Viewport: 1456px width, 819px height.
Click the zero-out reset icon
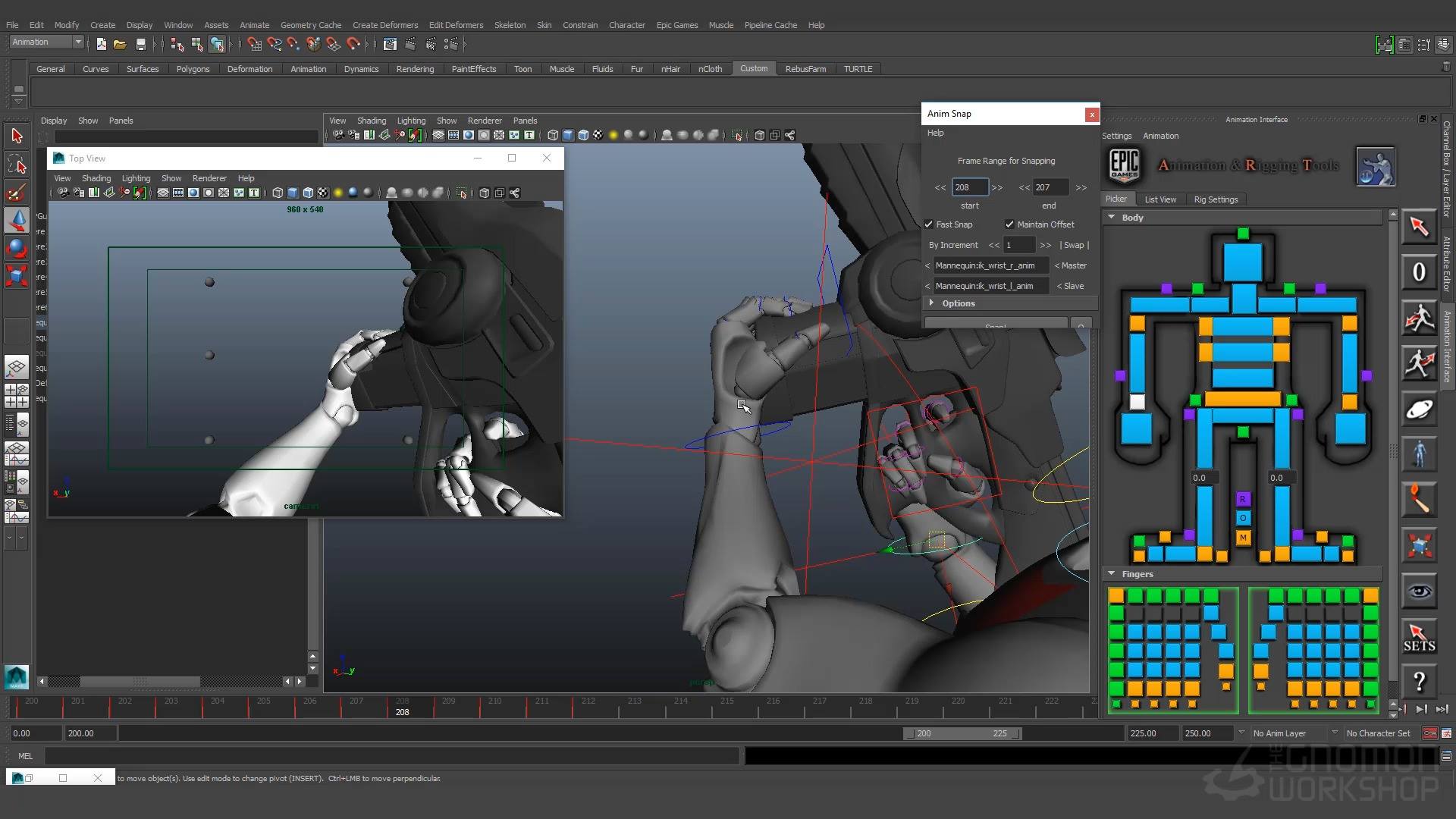(1419, 272)
